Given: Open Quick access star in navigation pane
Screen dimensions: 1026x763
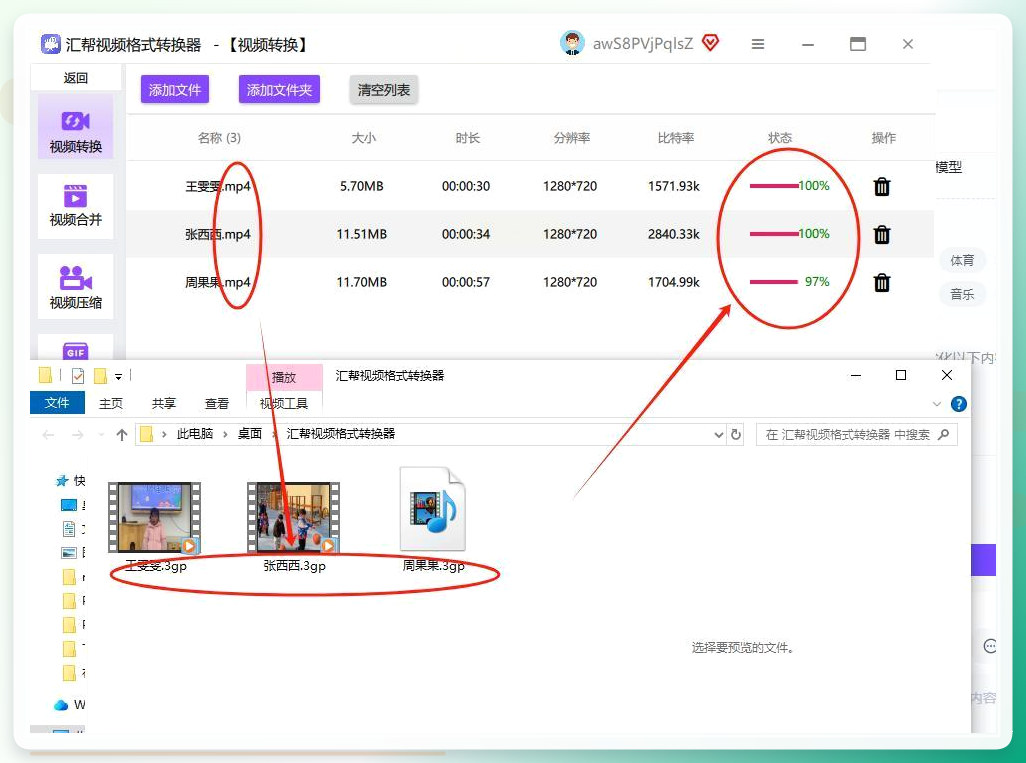Looking at the screenshot, I should pos(62,481).
